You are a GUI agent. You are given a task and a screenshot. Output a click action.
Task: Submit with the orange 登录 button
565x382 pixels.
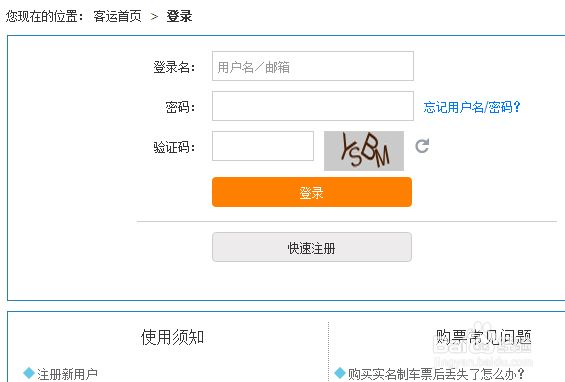coord(312,192)
